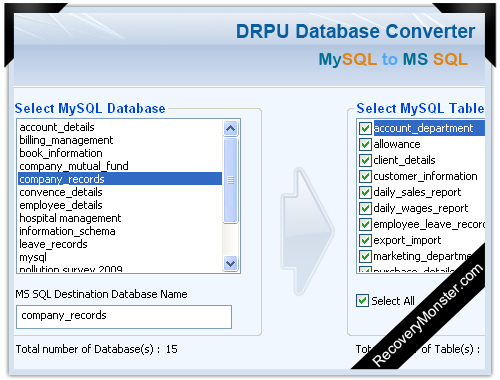Select the export_import table name
The width and height of the screenshot is (500, 380).
click(x=407, y=240)
